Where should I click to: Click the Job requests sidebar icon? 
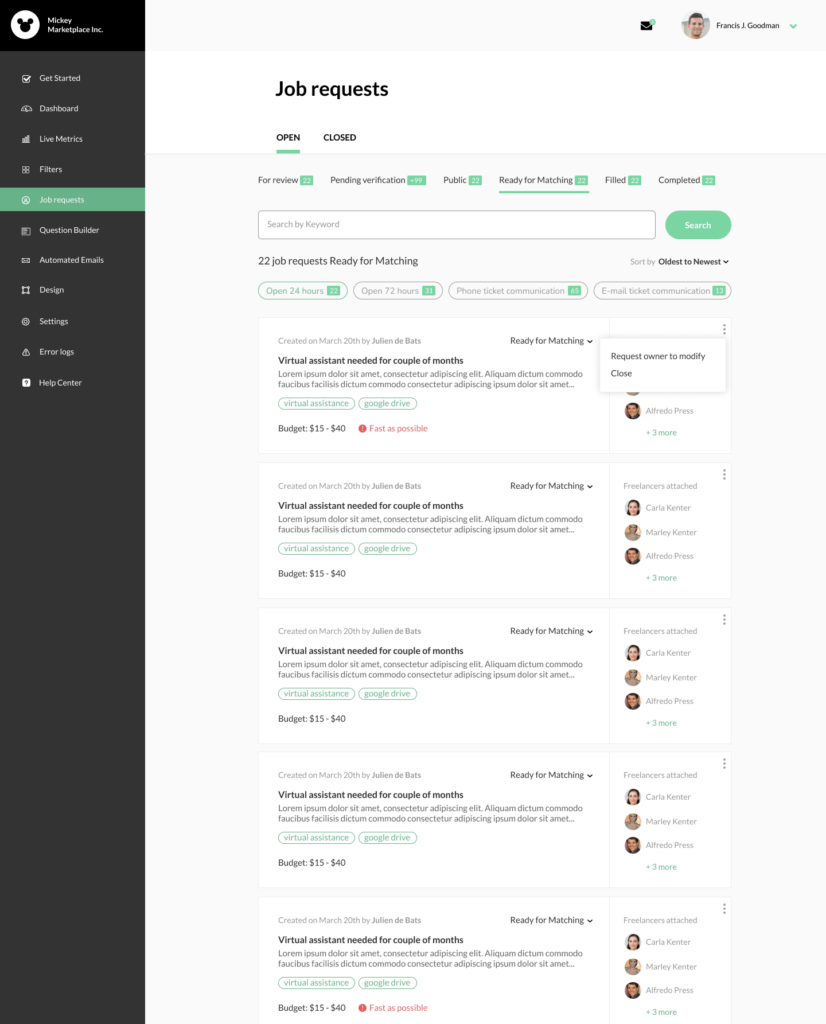pos(26,200)
